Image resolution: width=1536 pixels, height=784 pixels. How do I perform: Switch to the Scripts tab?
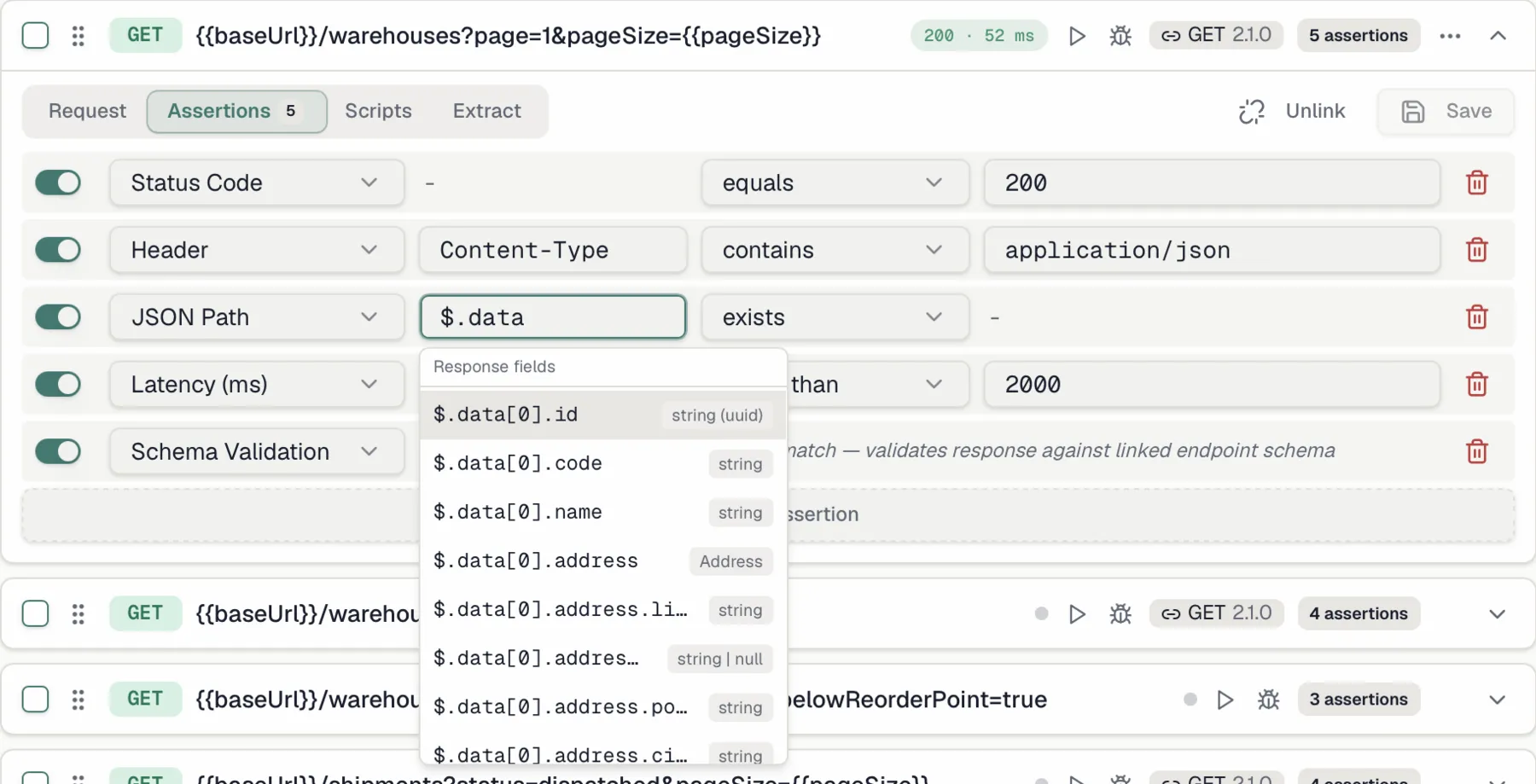pyautogui.click(x=378, y=111)
